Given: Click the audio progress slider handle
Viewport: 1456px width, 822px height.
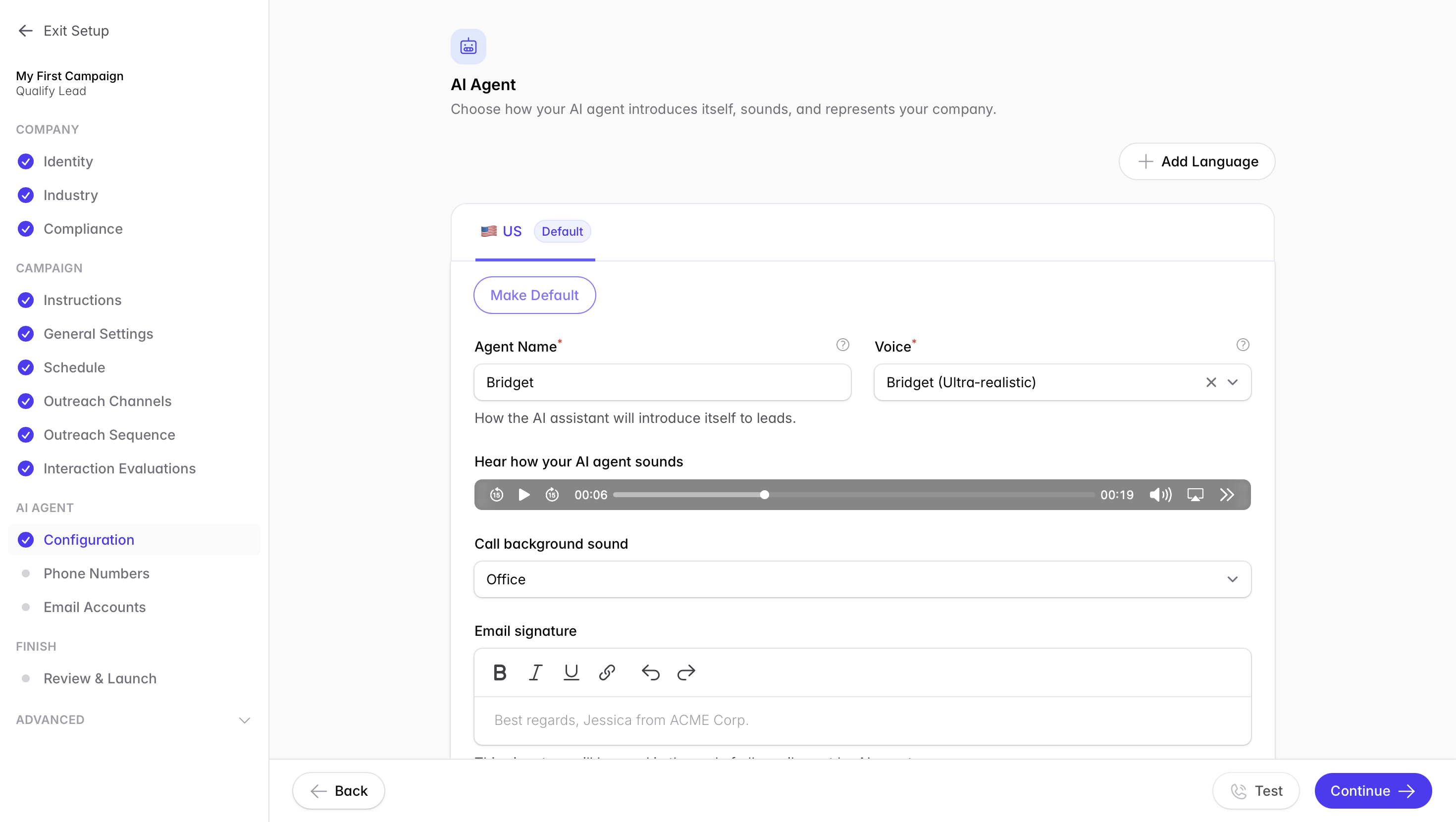Looking at the screenshot, I should pos(764,495).
